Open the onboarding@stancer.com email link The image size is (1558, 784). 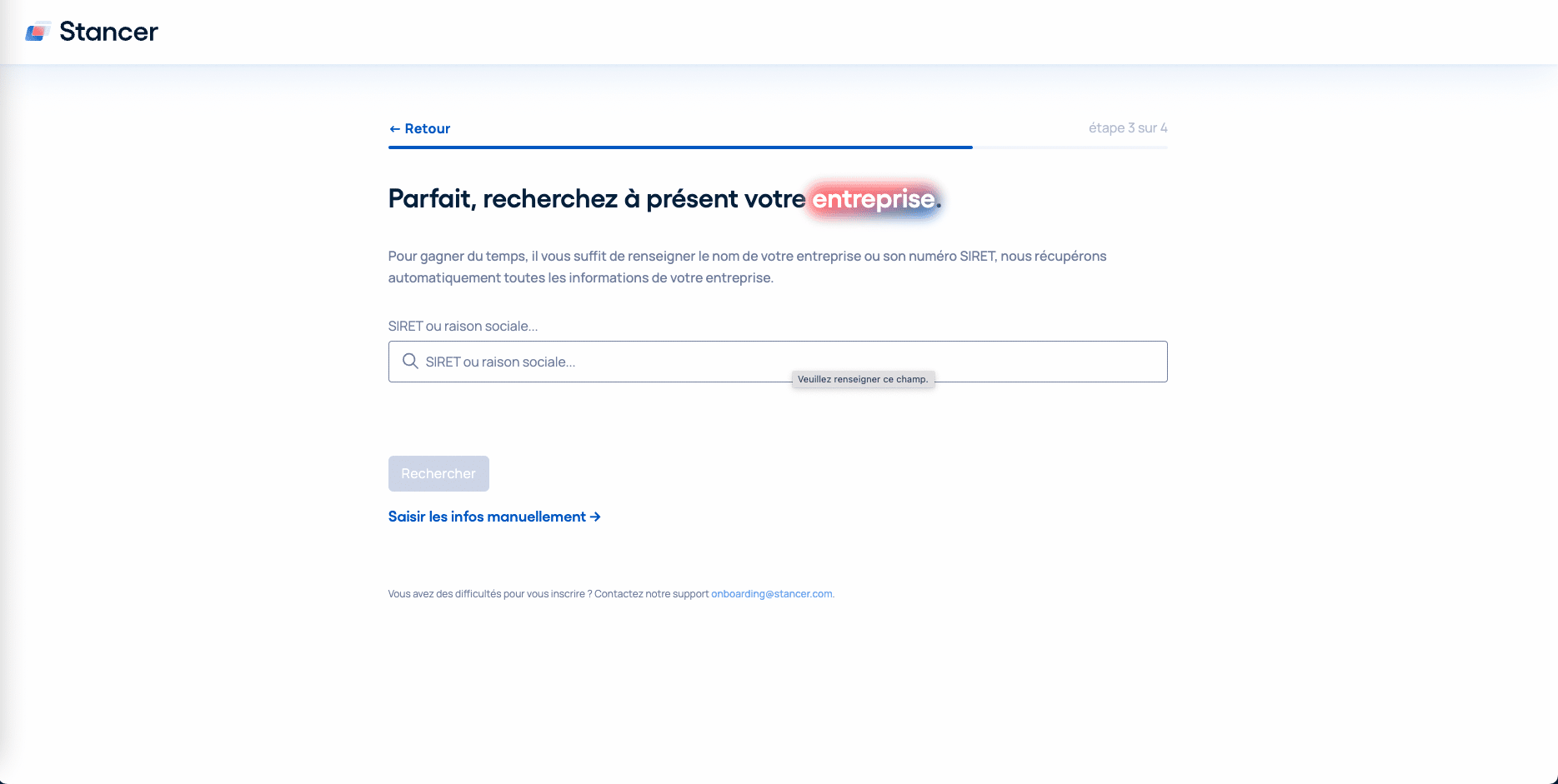click(x=771, y=594)
